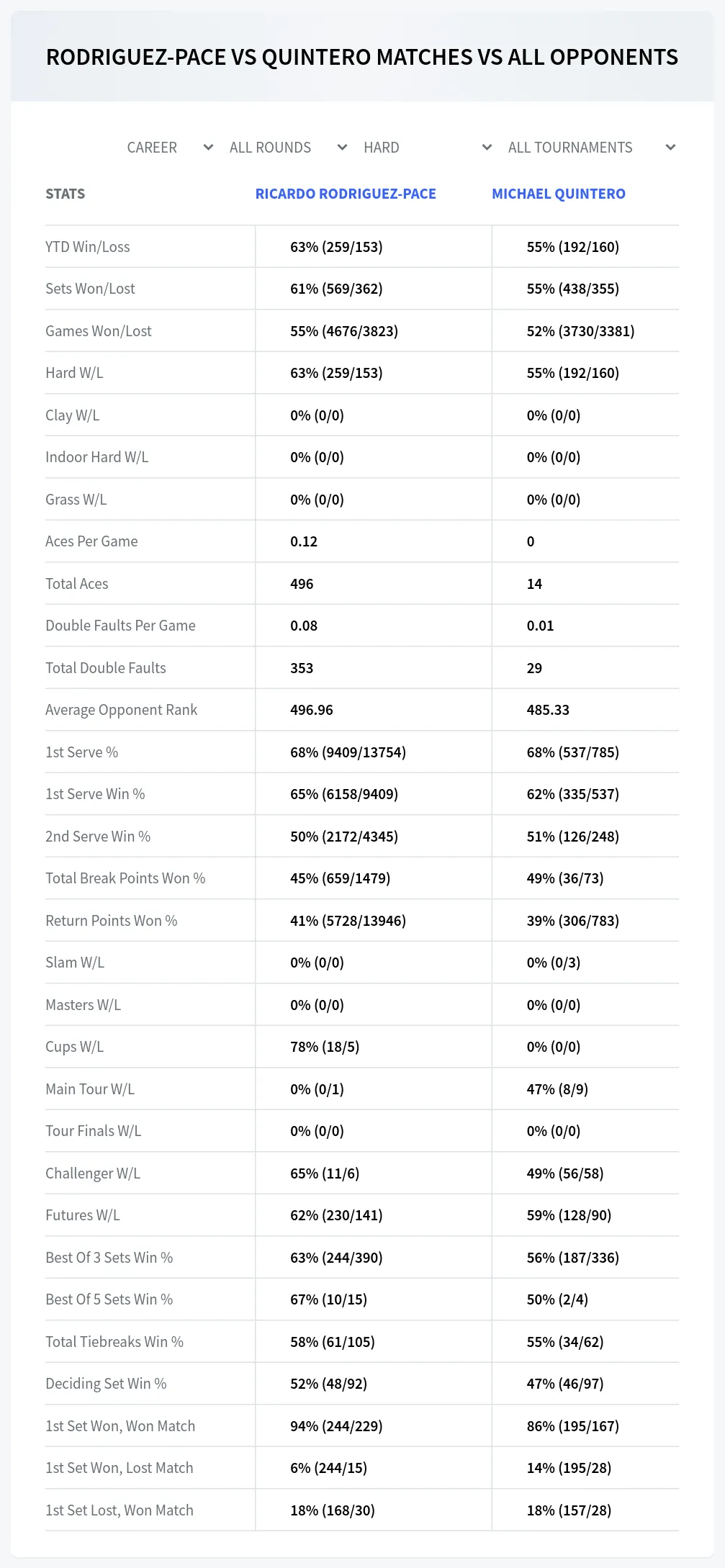Viewport: 725px width, 1568px height.
Task: Click the chevron beside ALL TOURNAMENTS
Action: point(670,148)
